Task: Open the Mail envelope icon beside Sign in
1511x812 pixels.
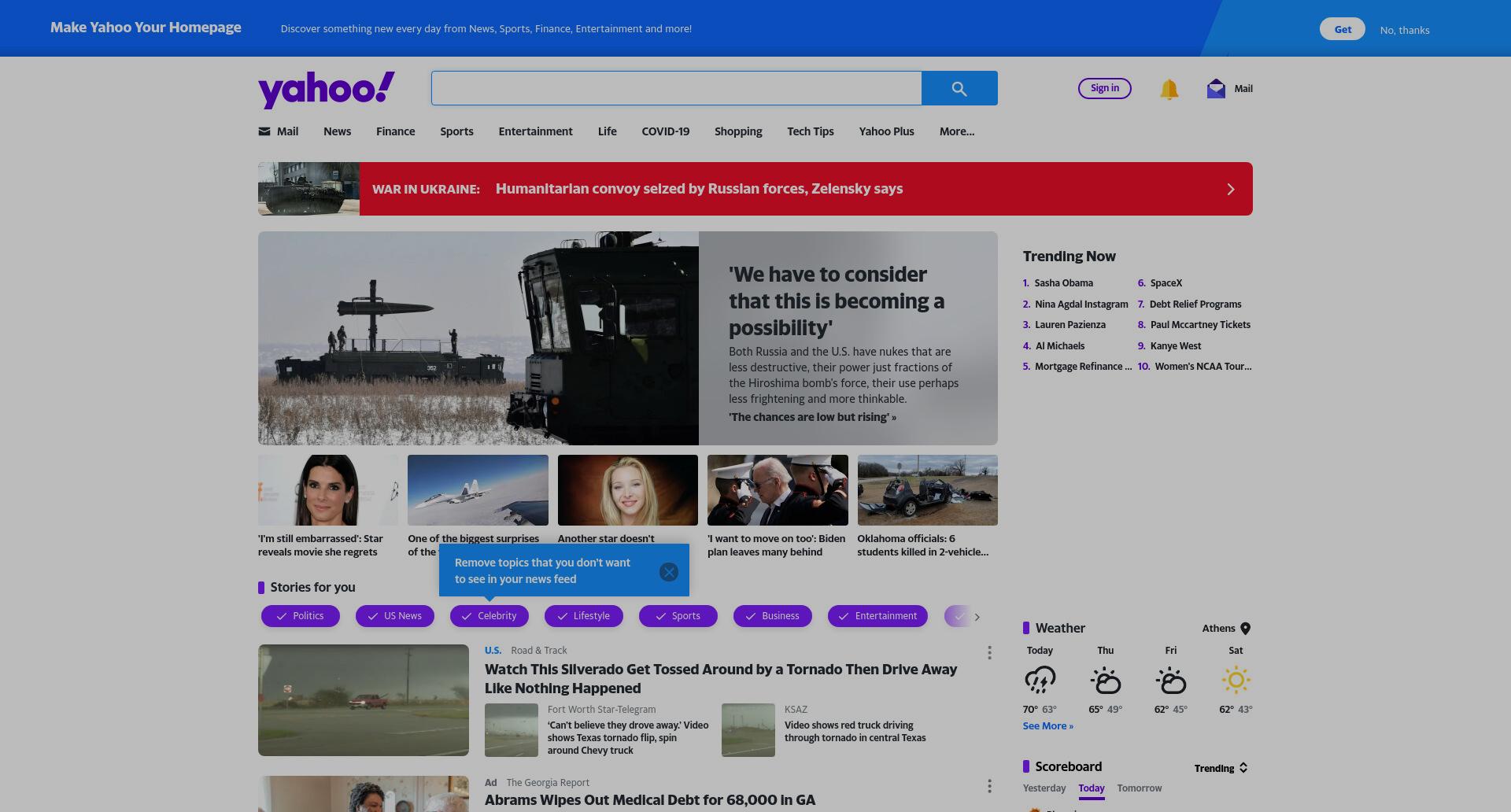Action: [1216, 89]
